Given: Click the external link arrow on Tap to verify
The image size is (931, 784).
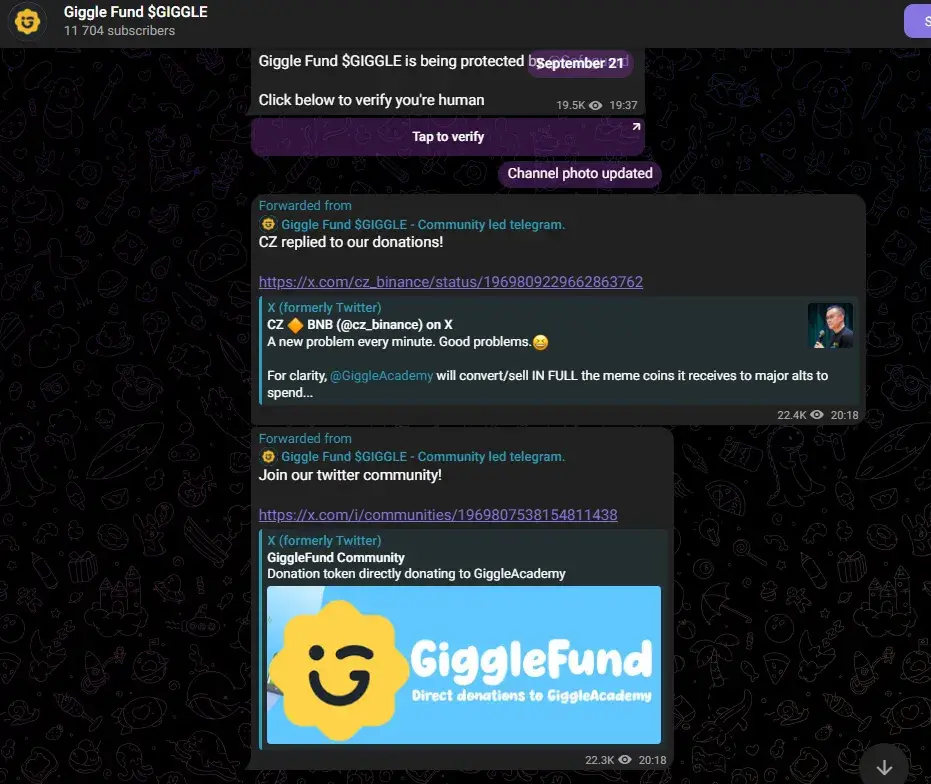Looking at the screenshot, I should coord(636,127).
